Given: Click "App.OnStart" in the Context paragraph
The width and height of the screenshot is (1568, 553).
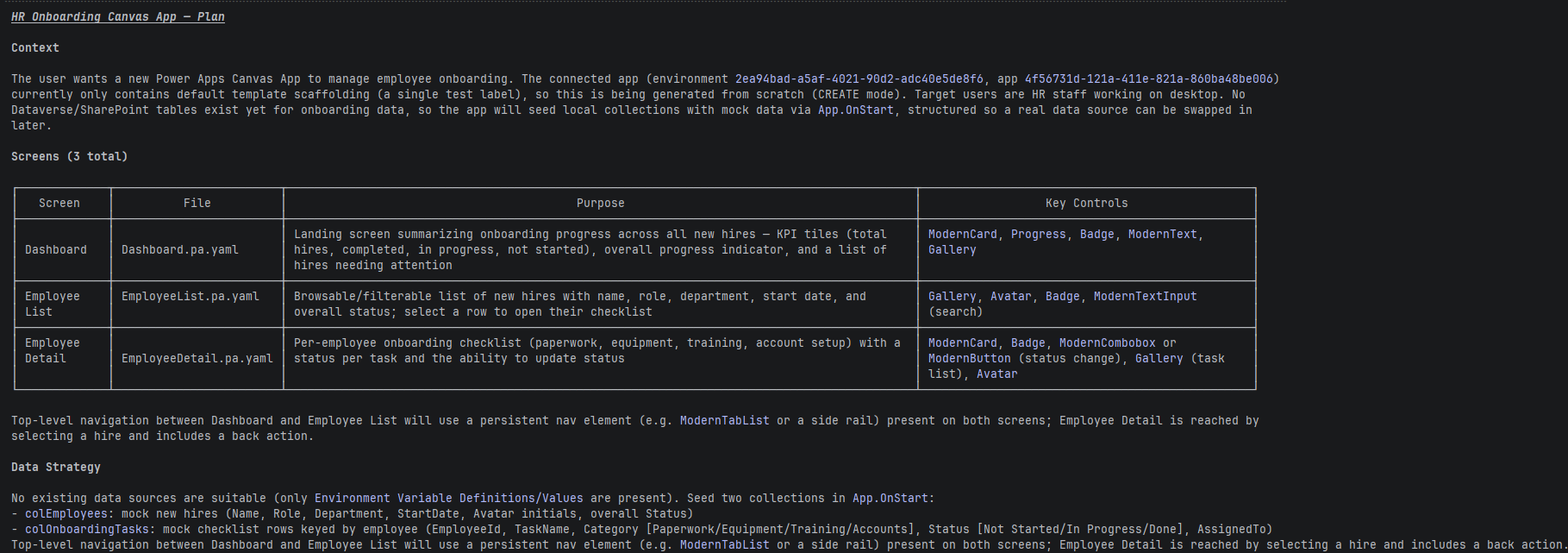Looking at the screenshot, I should click(856, 110).
